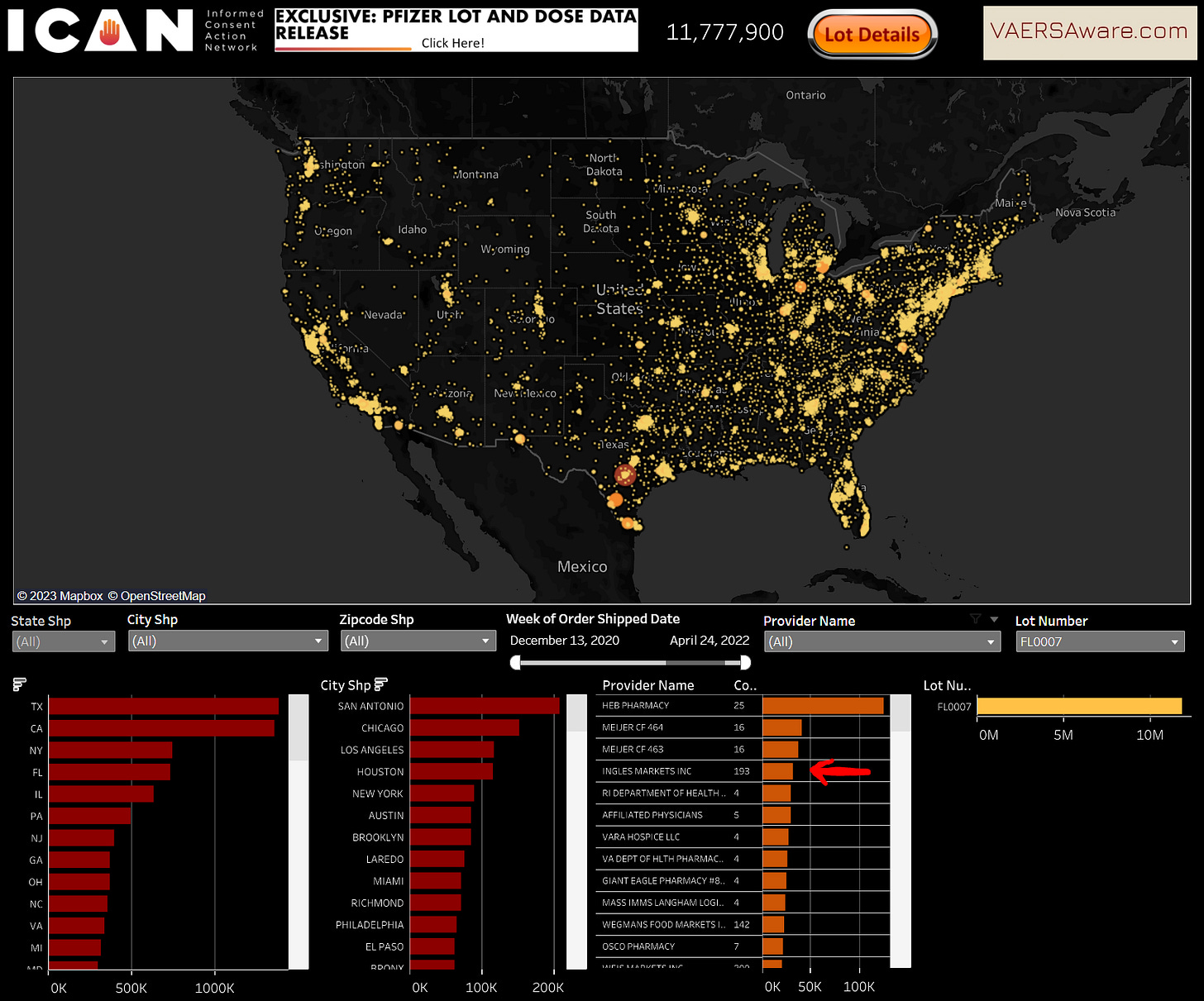
Task: Click the AUSTIN city label
Action: tap(386, 816)
